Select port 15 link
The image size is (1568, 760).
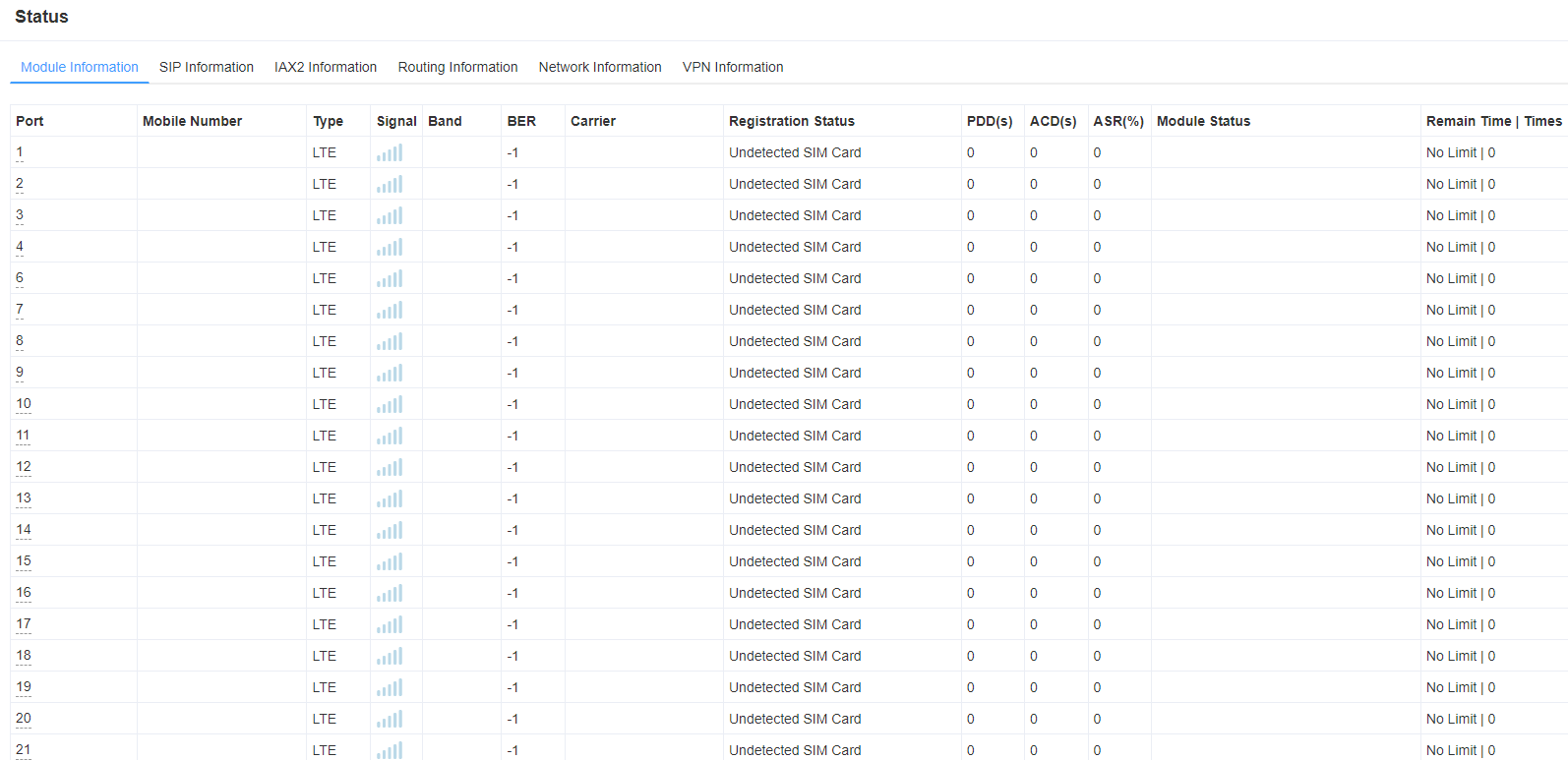(24, 561)
